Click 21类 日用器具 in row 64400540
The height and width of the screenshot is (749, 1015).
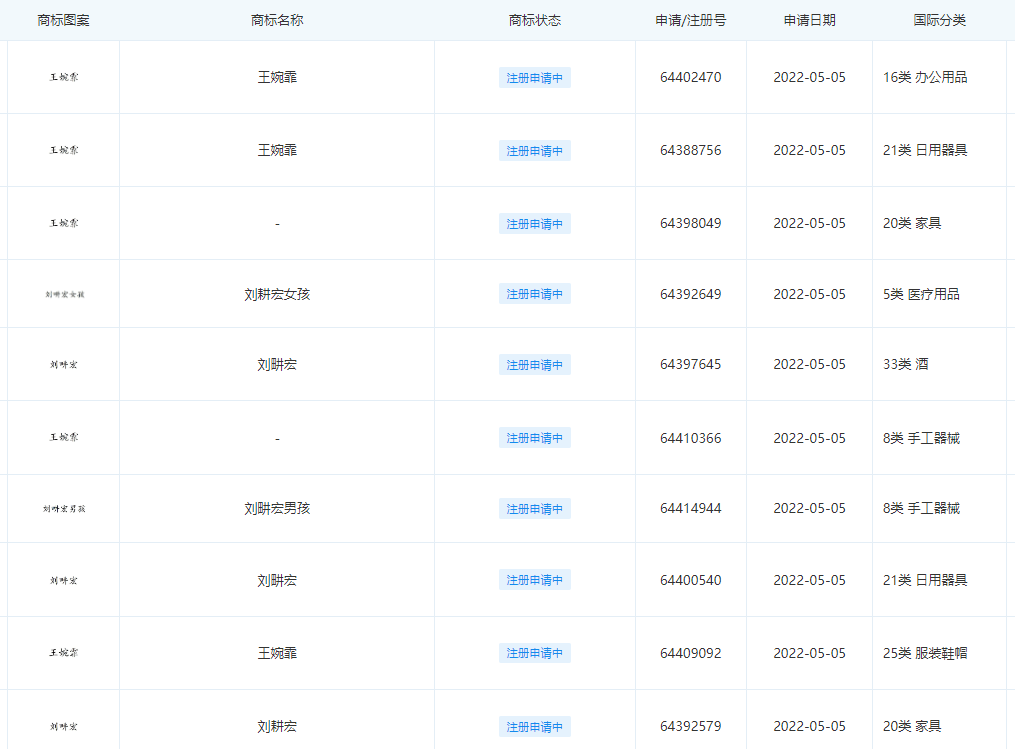[925, 580]
